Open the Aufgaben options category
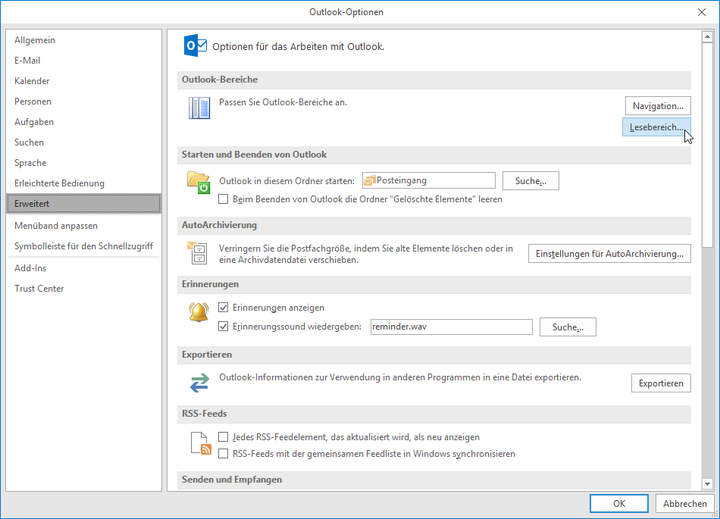The image size is (720, 519). [84, 122]
